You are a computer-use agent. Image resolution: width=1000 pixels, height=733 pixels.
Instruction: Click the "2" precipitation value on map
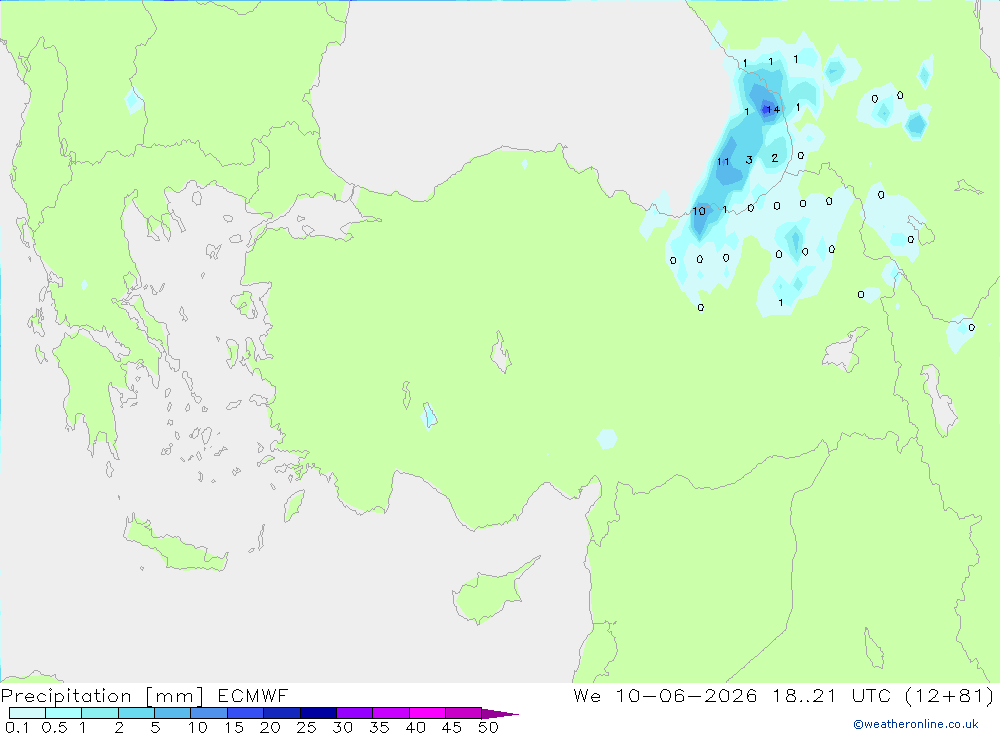click(775, 158)
